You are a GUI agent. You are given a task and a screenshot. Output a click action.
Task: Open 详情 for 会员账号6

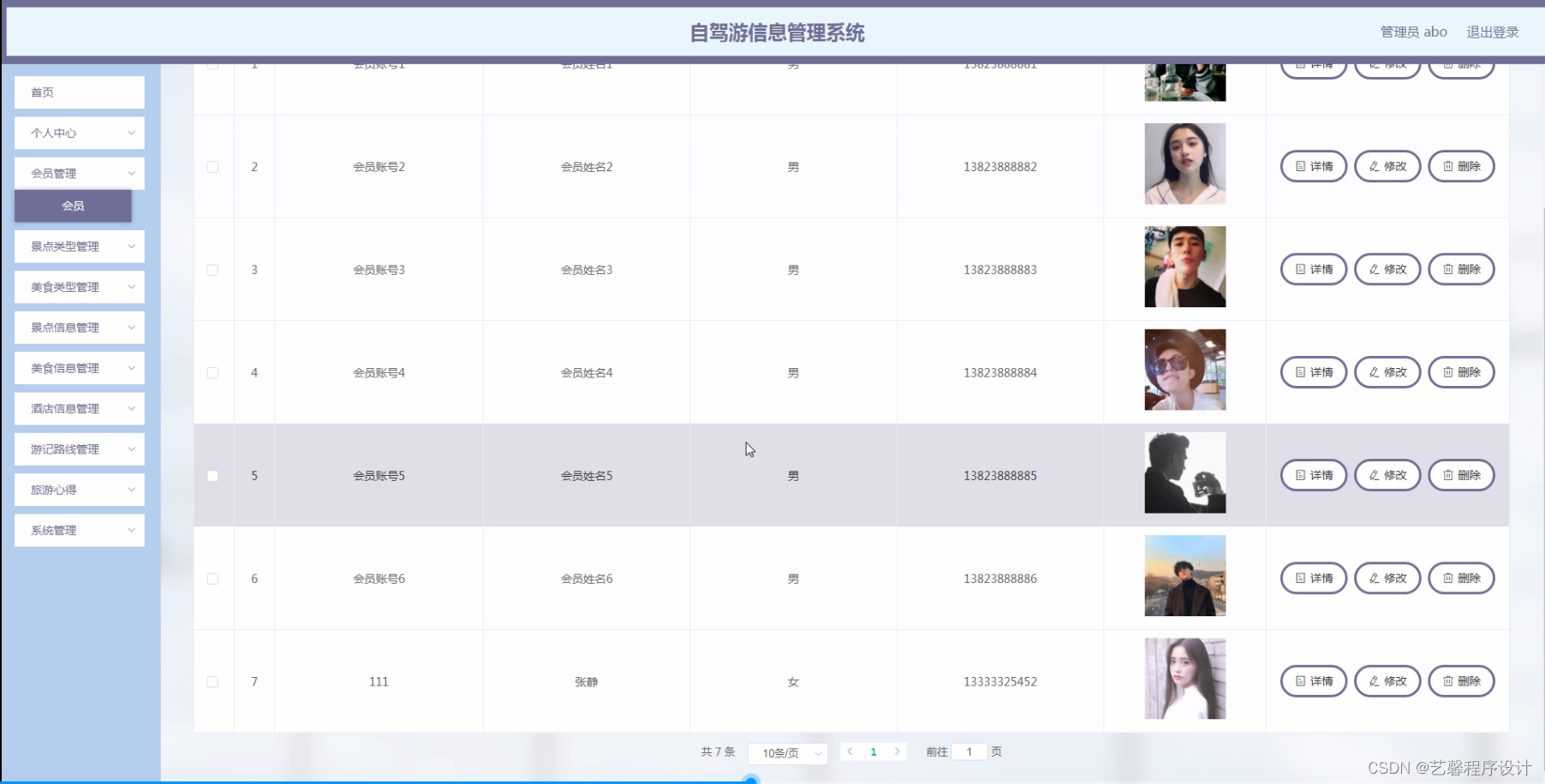pos(1313,578)
